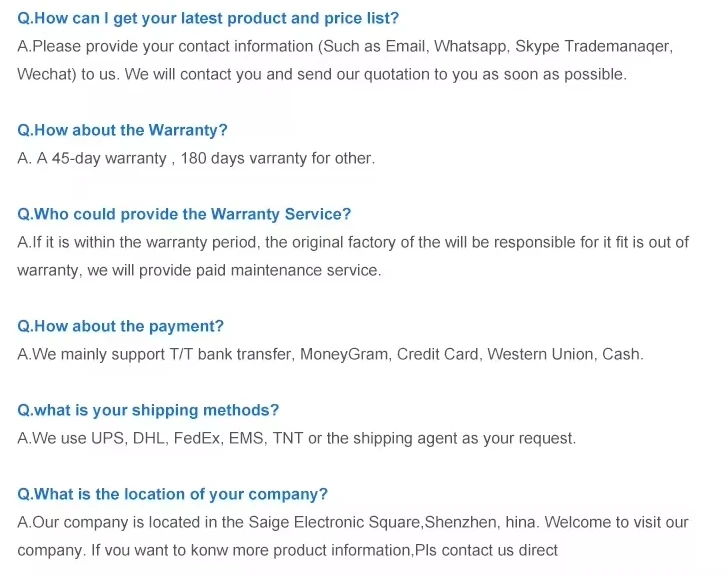728x586 pixels.
Task: Click "FedEx" in the shipping answer
Action: point(197,438)
